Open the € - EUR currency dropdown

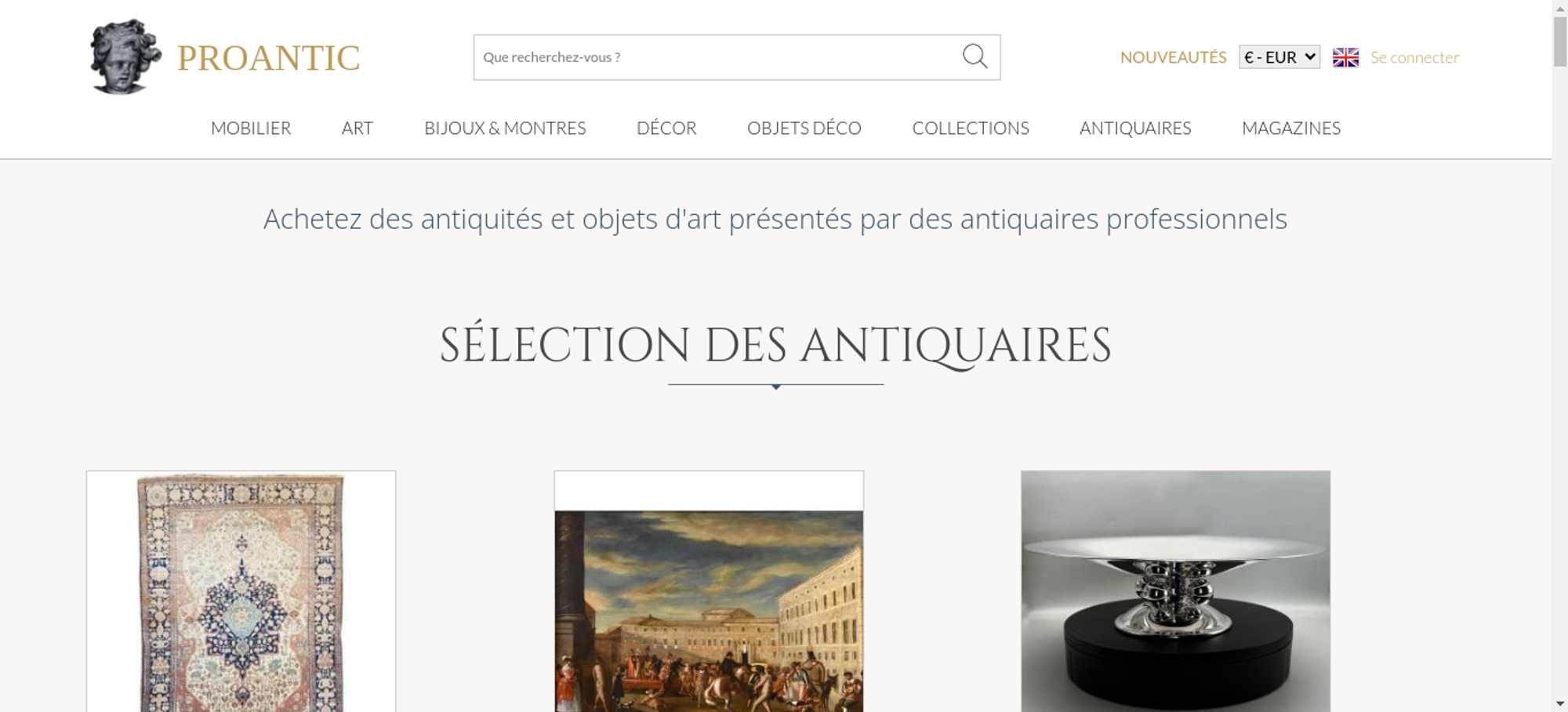(1279, 57)
